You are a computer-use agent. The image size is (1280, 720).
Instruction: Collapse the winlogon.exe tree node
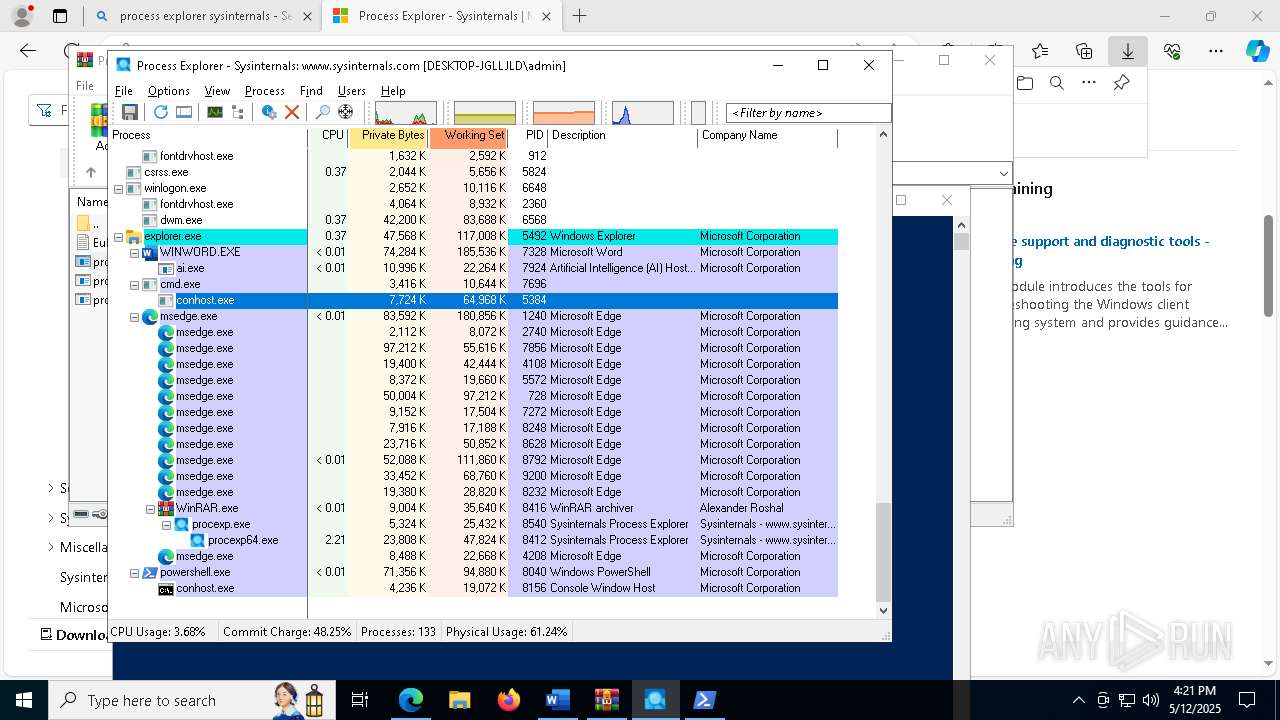pyautogui.click(x=118, y=188)
